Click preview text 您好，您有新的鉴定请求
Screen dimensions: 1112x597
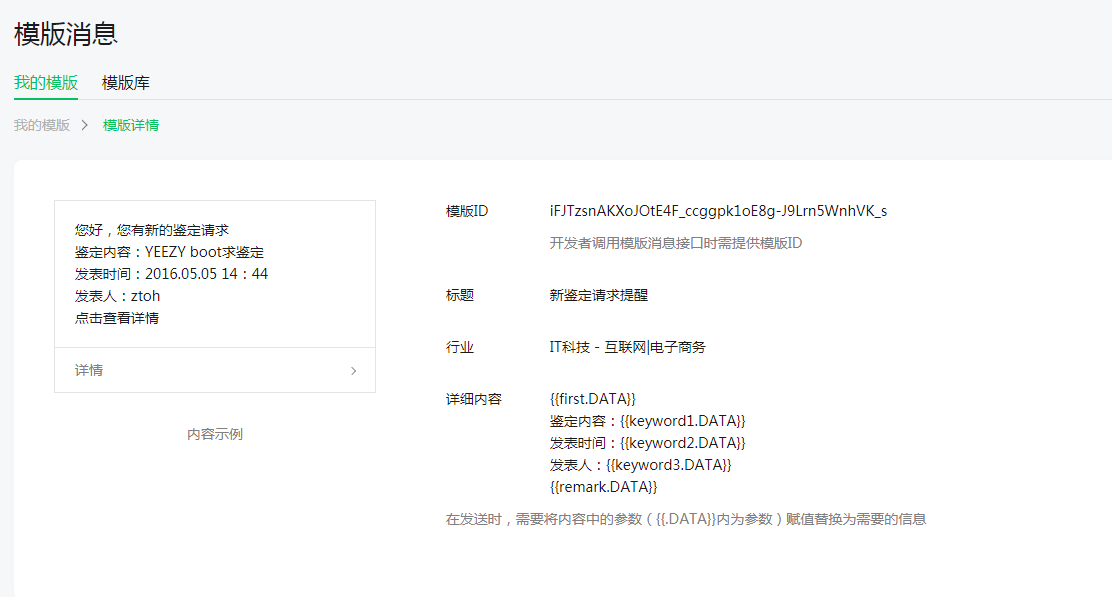152,230
